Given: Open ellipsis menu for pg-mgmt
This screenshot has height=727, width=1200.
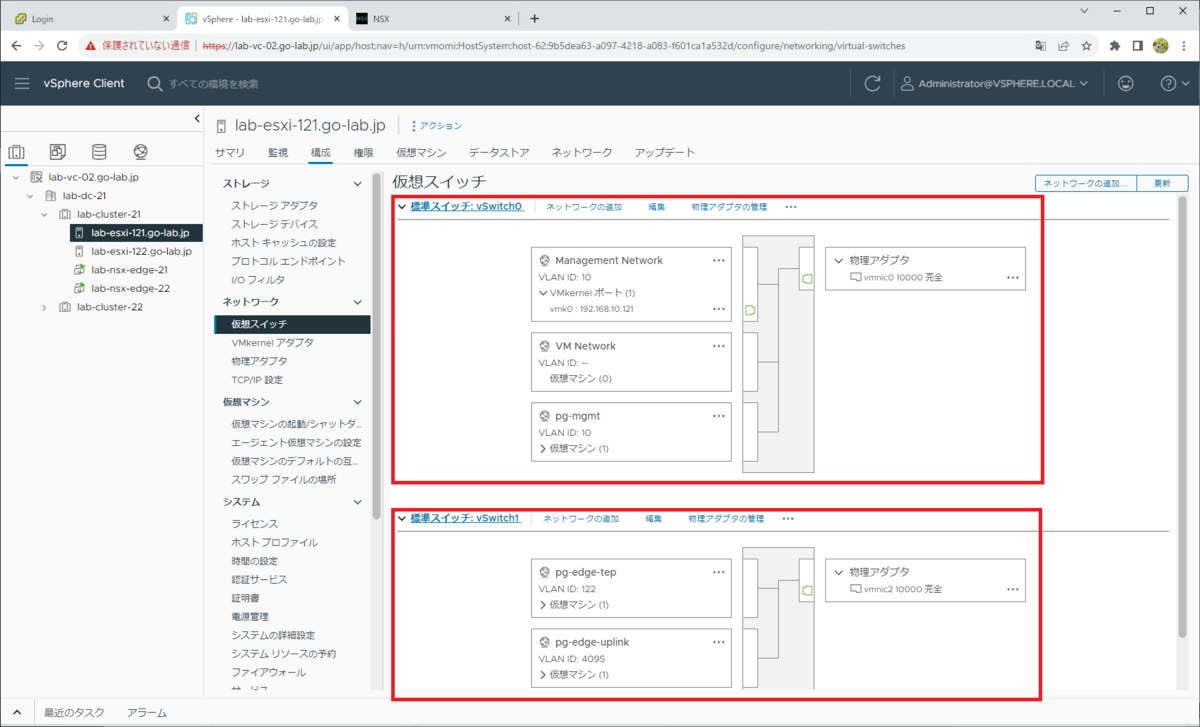Looking at the screenshot, I should pyautogui.click(x=718, y=415).
